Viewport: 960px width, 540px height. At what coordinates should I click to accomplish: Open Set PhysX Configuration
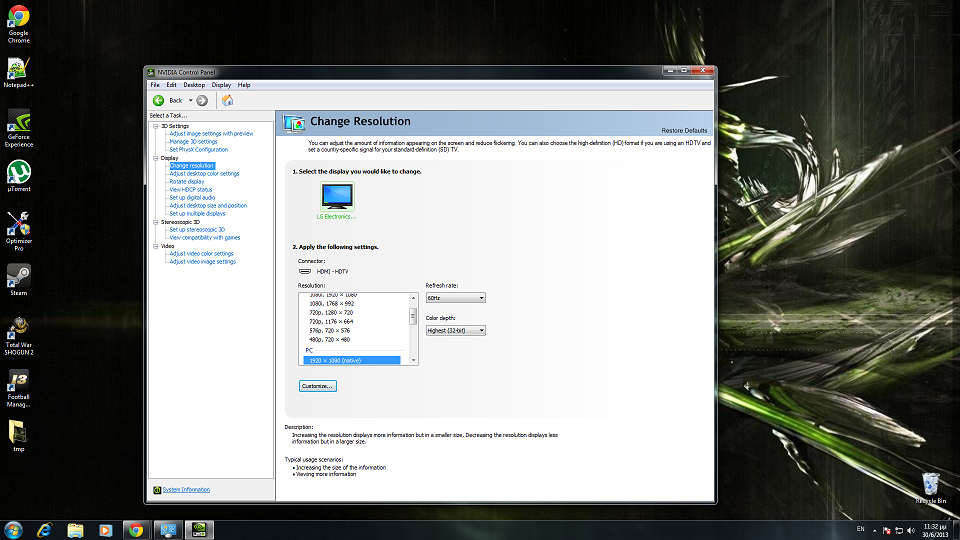pos(198,149)
